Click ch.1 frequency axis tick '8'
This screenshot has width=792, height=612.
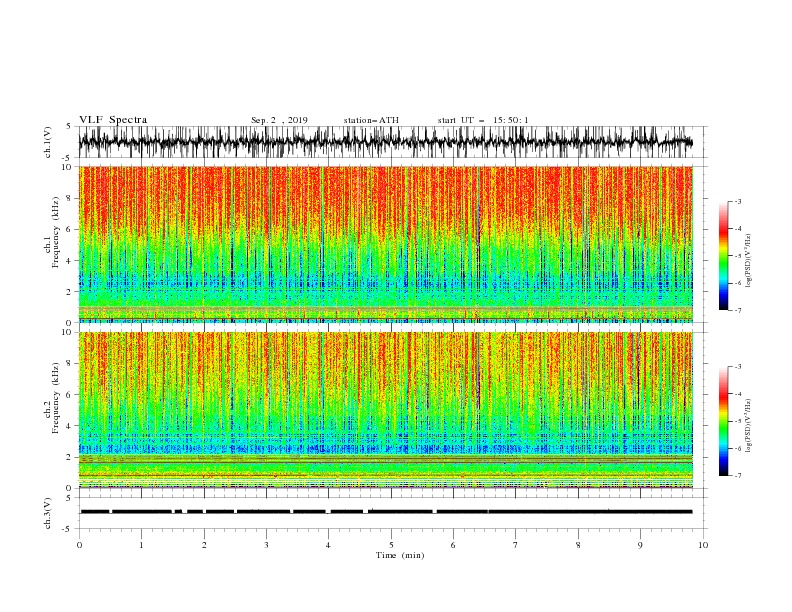70,198
